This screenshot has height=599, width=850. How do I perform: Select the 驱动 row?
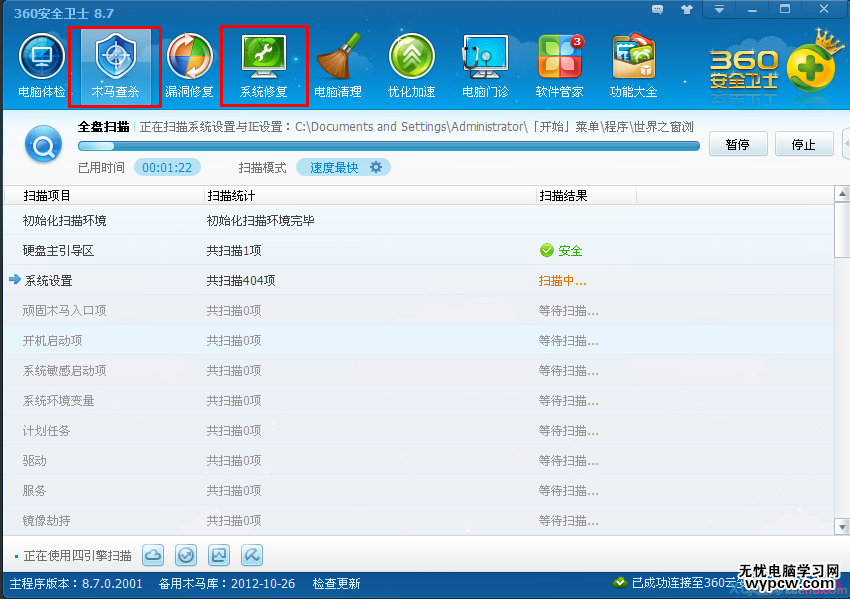418,461
